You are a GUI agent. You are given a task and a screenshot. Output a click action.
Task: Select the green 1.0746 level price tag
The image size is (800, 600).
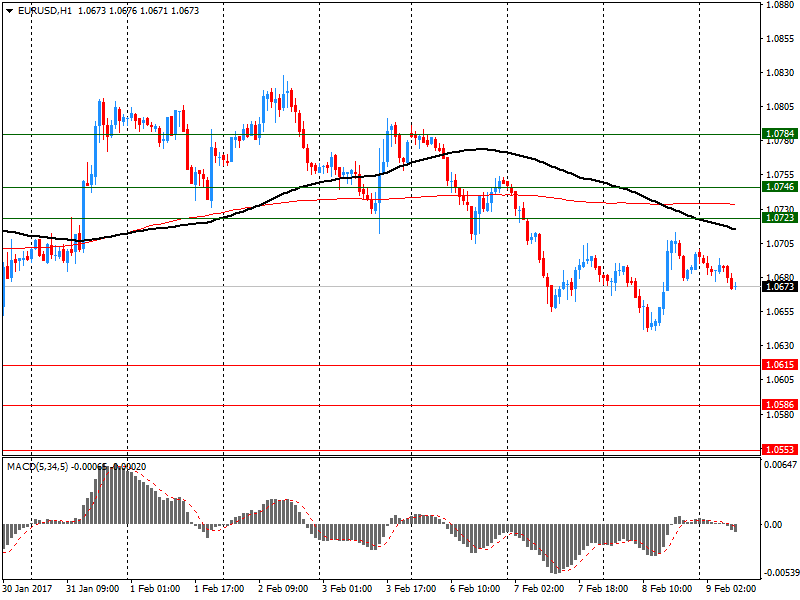point(779,187)
